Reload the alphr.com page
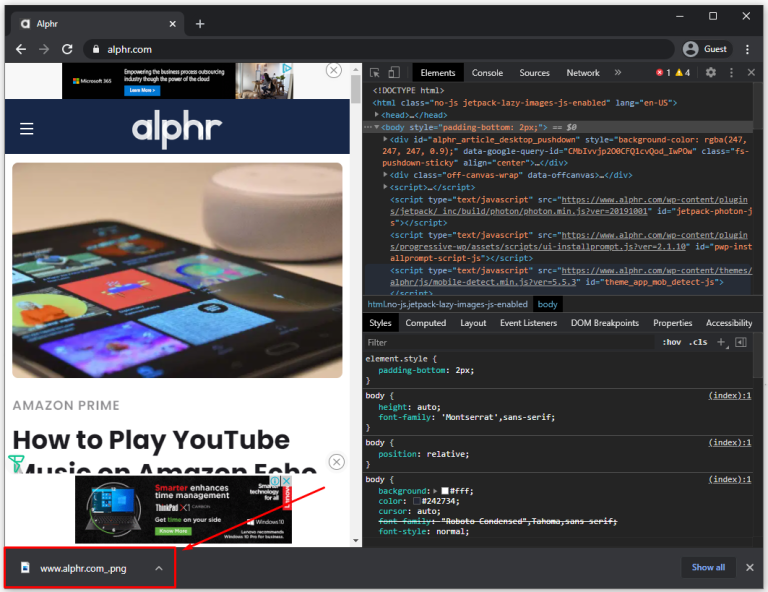This screenshot has width=768, height=592. point(67,49)
